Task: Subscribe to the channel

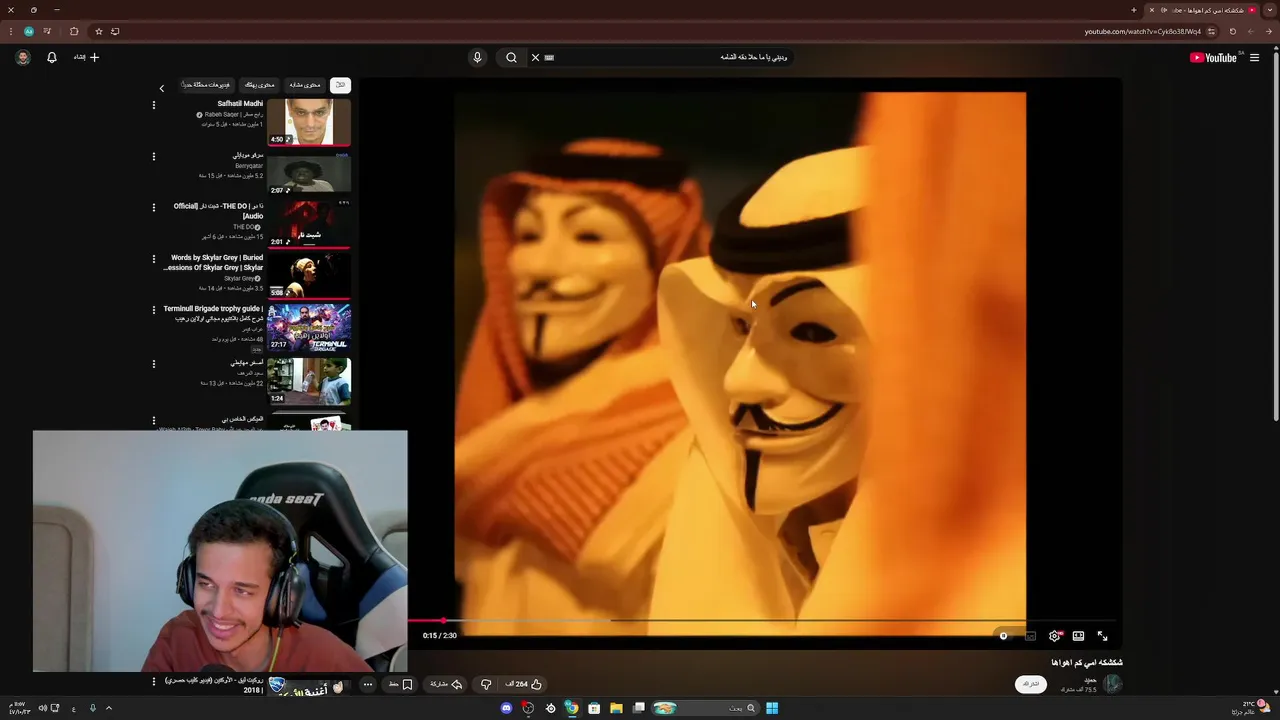Action: [x=1031, y=684]
